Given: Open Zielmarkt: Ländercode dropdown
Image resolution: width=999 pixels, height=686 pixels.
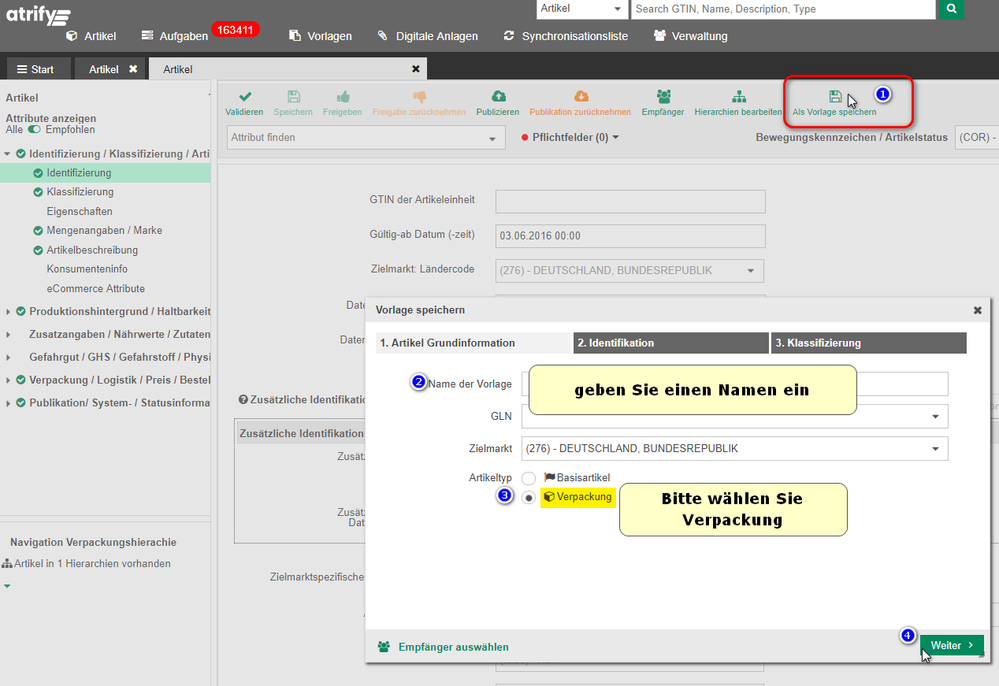Looking at the screenshot, I should [629, 271].
